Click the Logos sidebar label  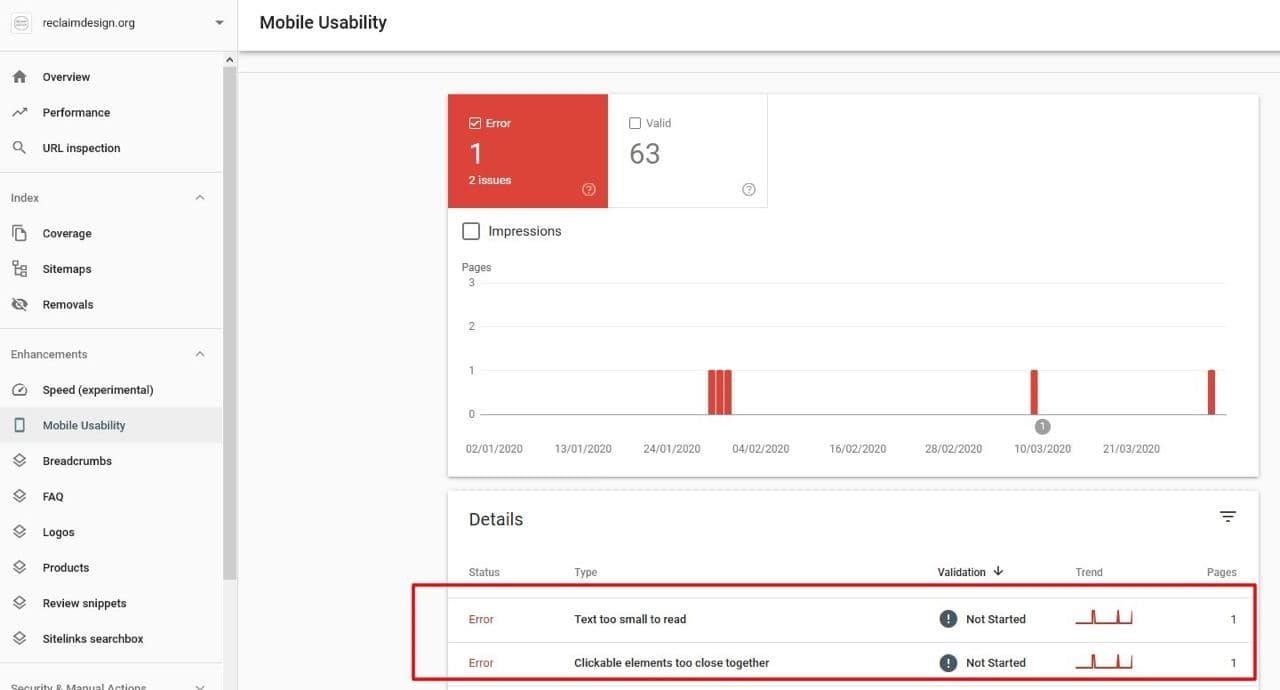tap(58, 532)
